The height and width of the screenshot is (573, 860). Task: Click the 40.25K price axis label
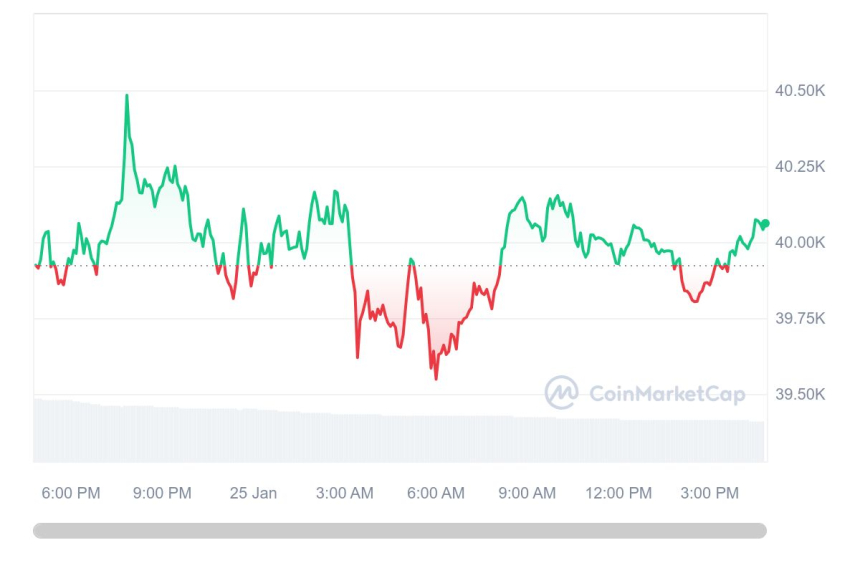[800, 167]
